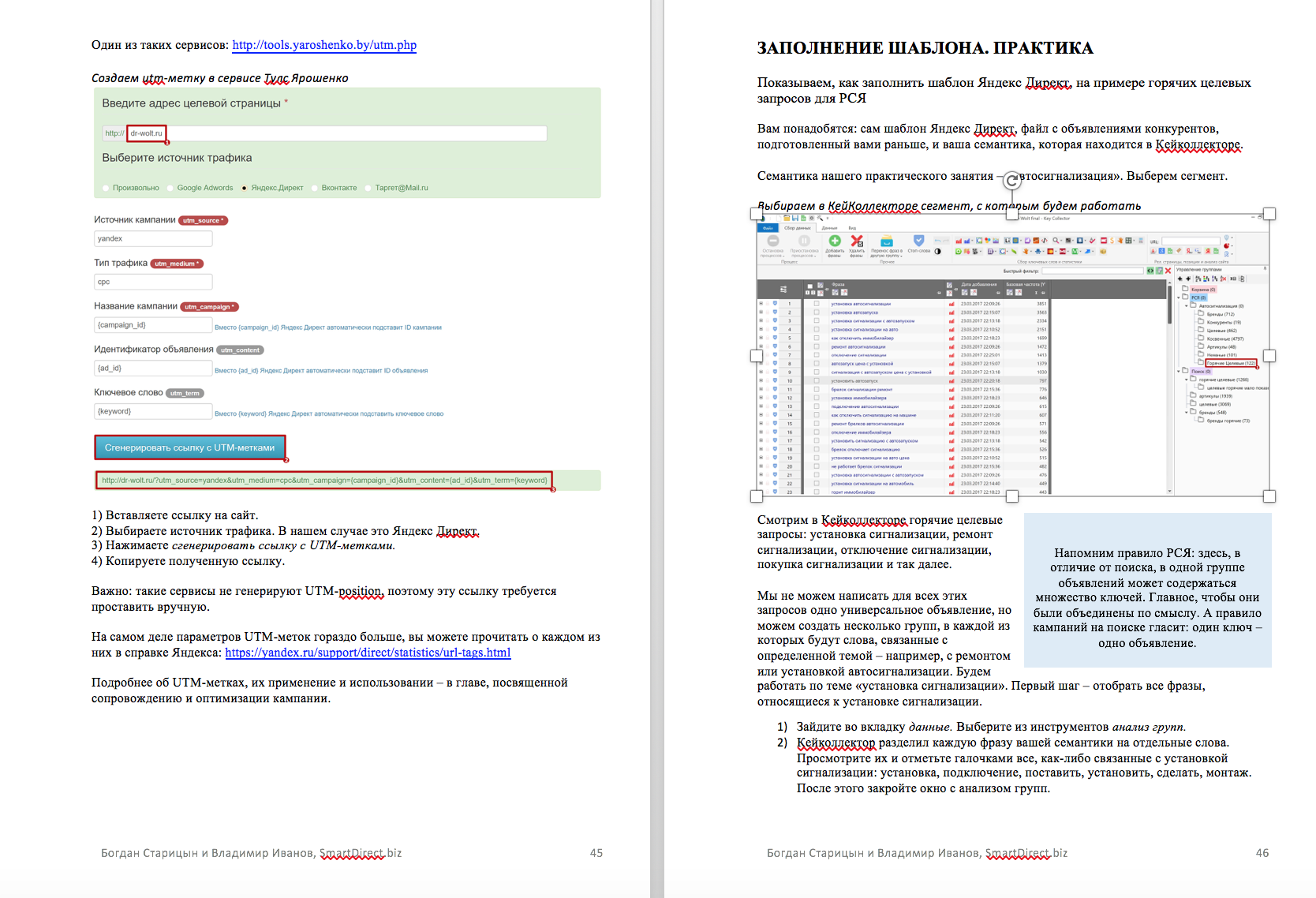Viewport: 1316px width, 898px height.
Task: Expand row 5 with the plus icon
Action: tap(761, 338)
